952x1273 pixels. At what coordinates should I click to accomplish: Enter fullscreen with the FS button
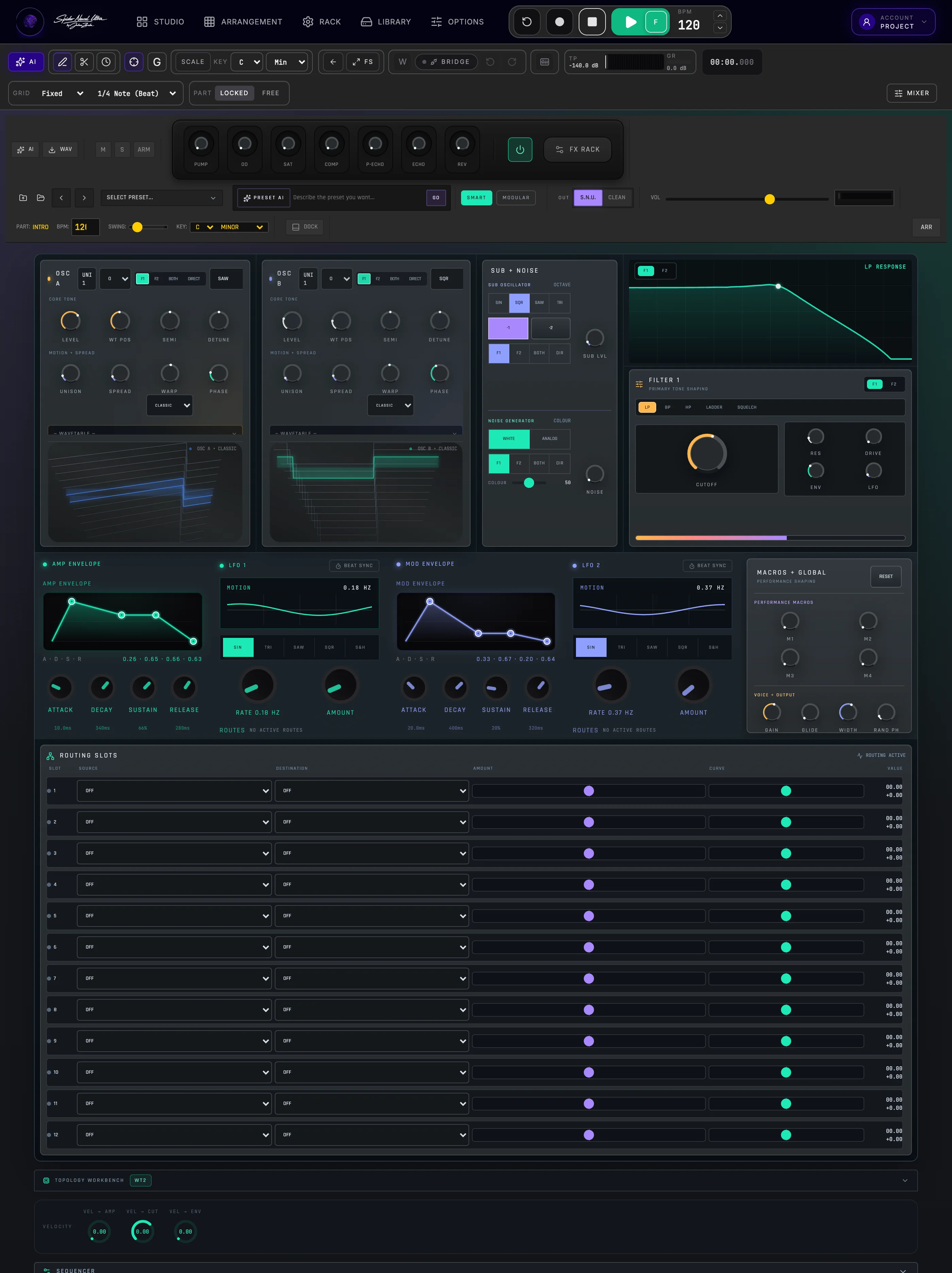coord(363,62)
